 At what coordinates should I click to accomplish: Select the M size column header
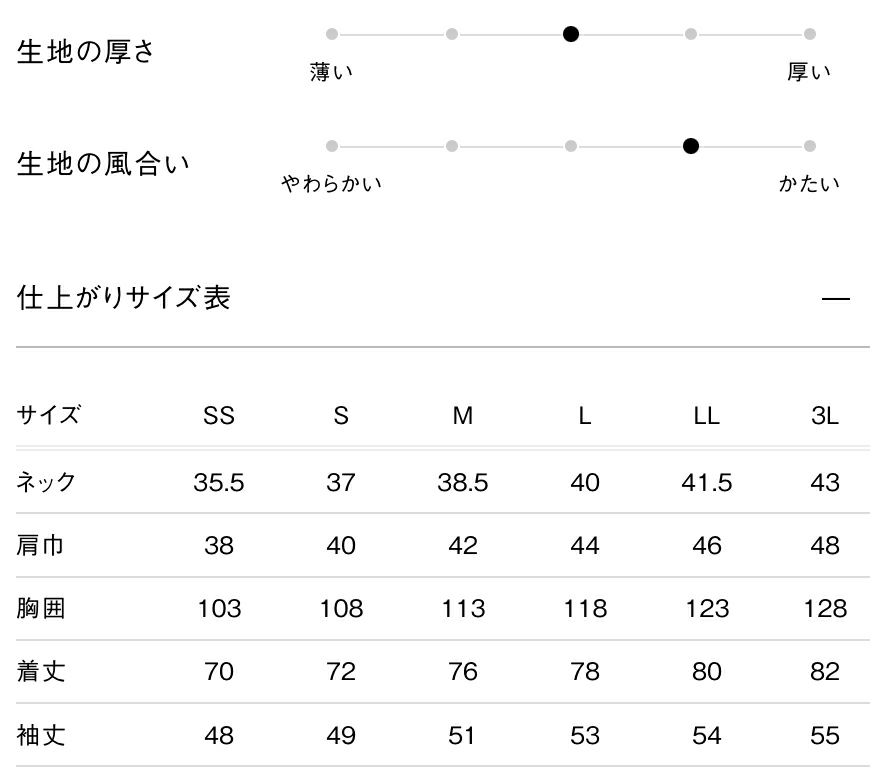point(462,416)
